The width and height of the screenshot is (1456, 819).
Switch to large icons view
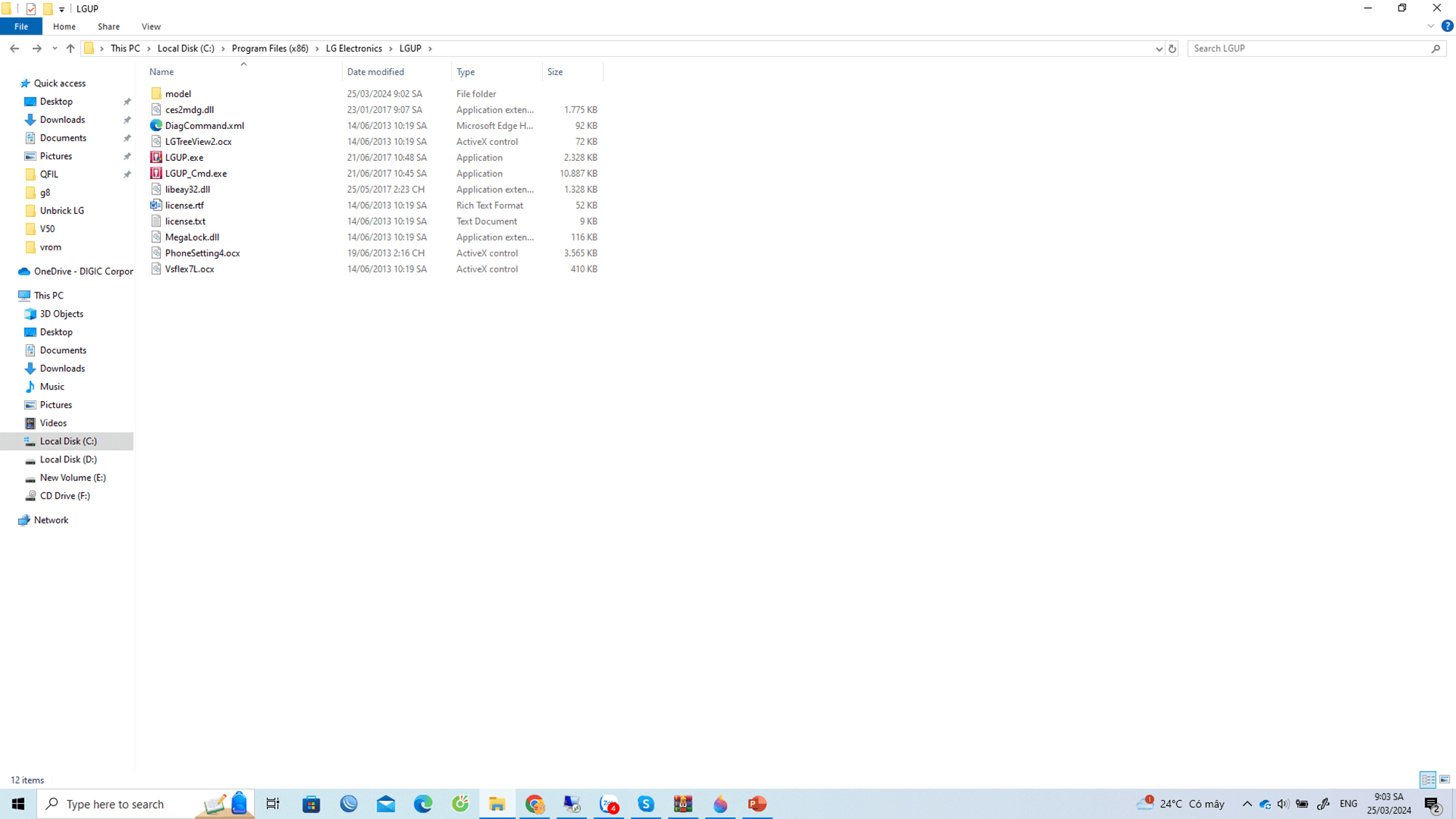pos(1444,780)
